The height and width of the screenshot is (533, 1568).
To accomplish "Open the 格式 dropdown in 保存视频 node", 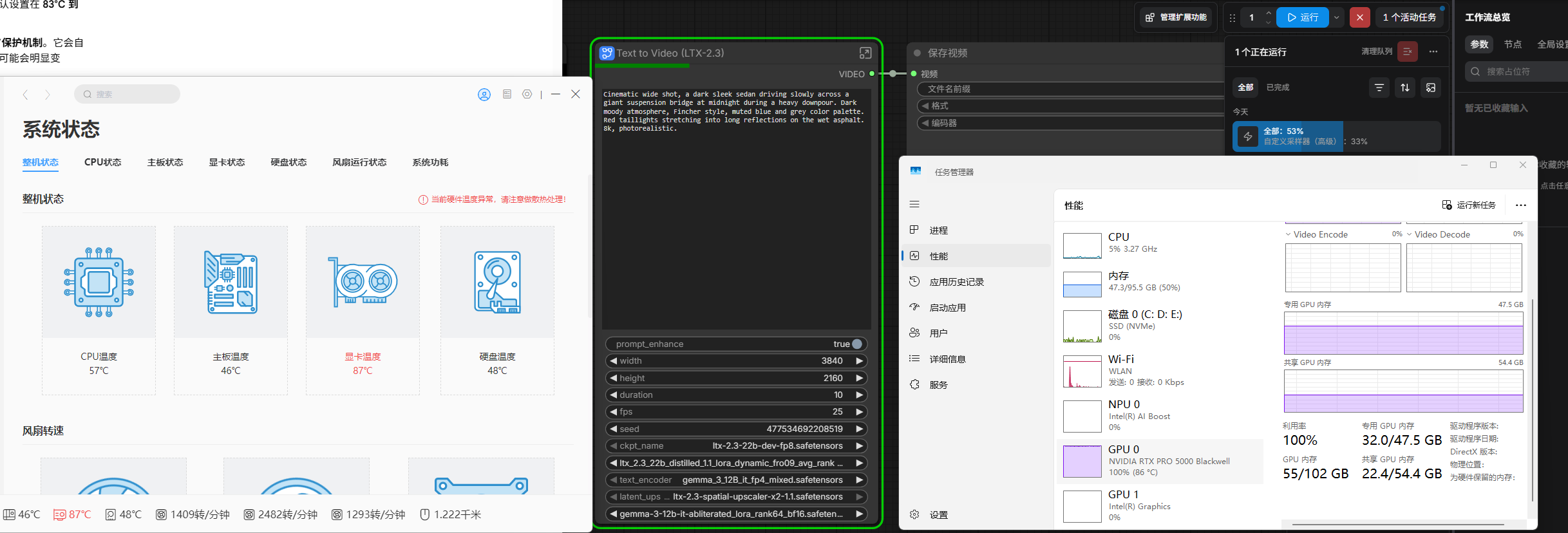I will click(x=1070, y=106).
